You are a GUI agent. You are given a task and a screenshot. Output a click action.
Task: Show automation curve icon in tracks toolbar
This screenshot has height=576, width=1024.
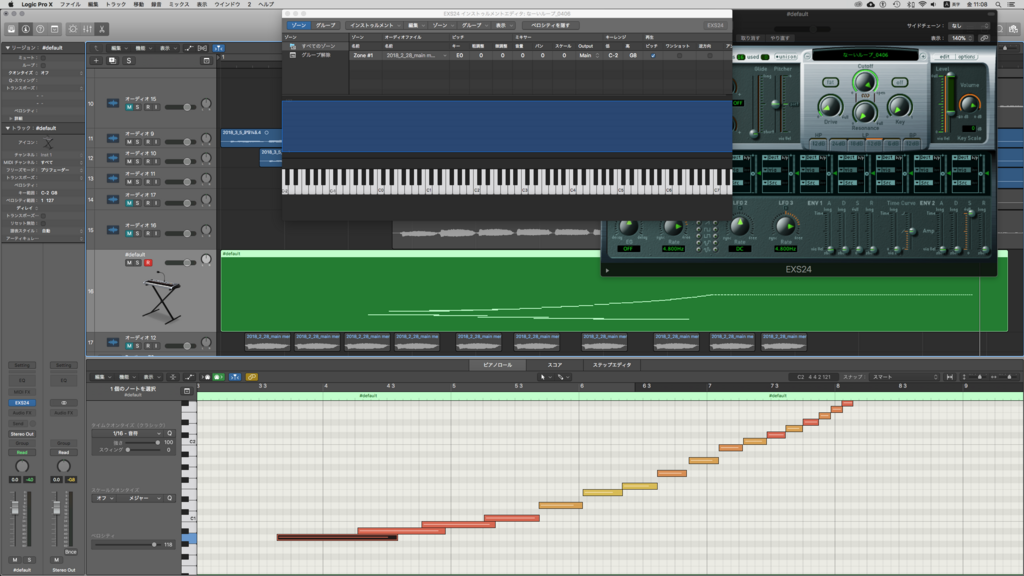point(189,48)
